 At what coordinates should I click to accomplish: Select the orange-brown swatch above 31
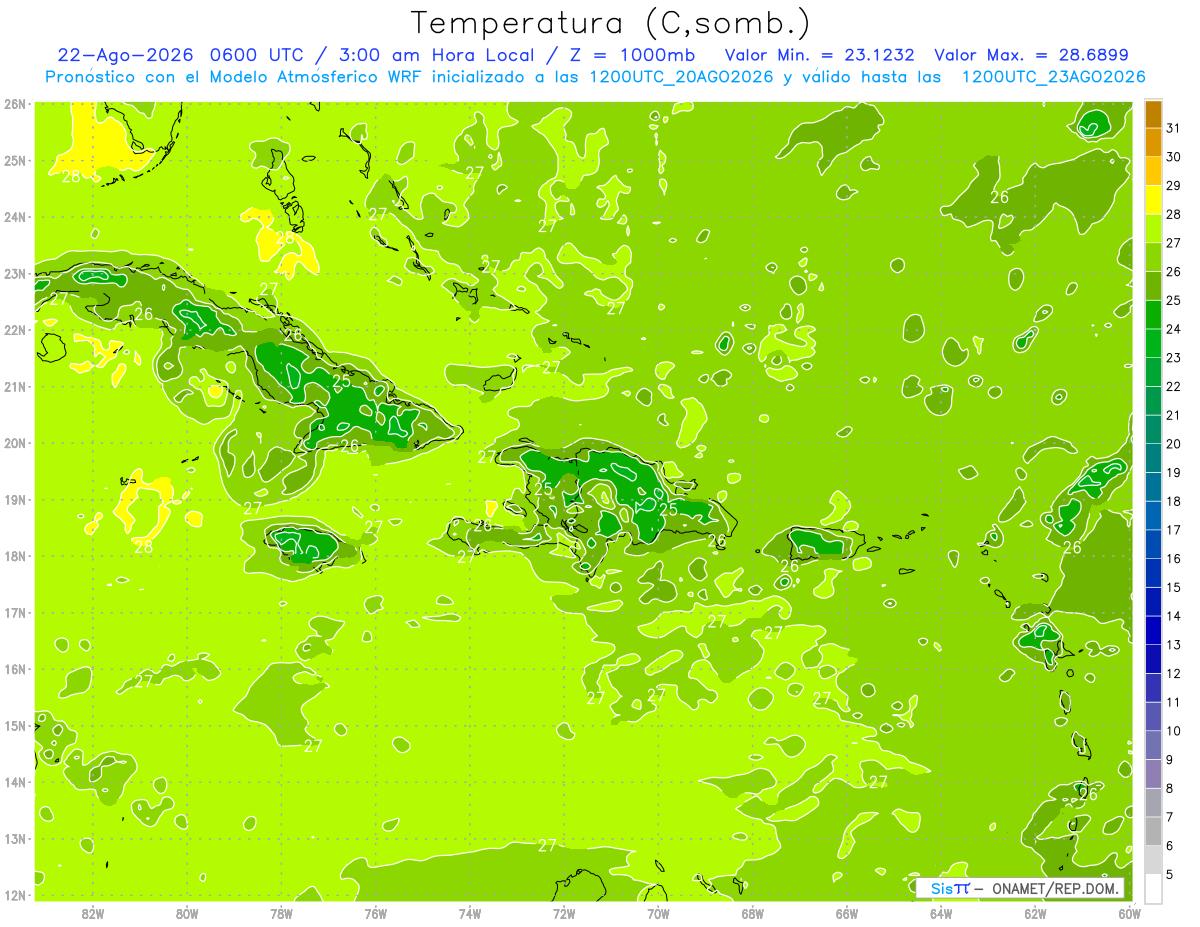(x=1153, y=114)
